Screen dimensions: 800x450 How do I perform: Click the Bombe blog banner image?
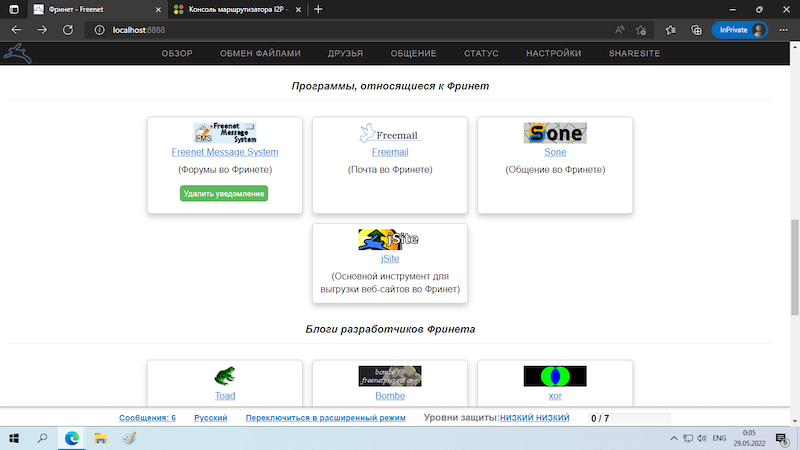point(389,376)
